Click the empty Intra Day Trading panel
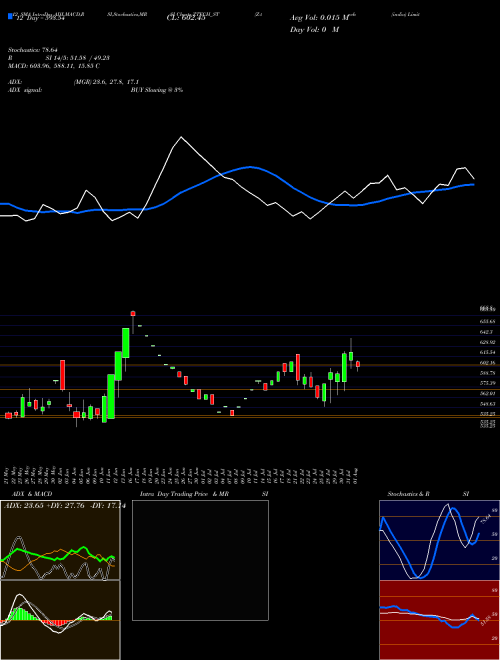This screenshot has width=500, height=660. click(200, 560)
